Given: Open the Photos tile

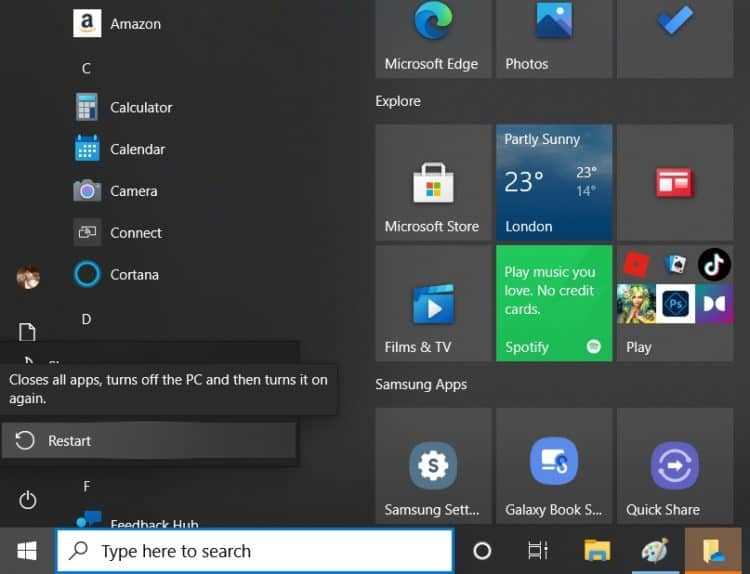Looking at the screenshot, I should pos(554,37).
